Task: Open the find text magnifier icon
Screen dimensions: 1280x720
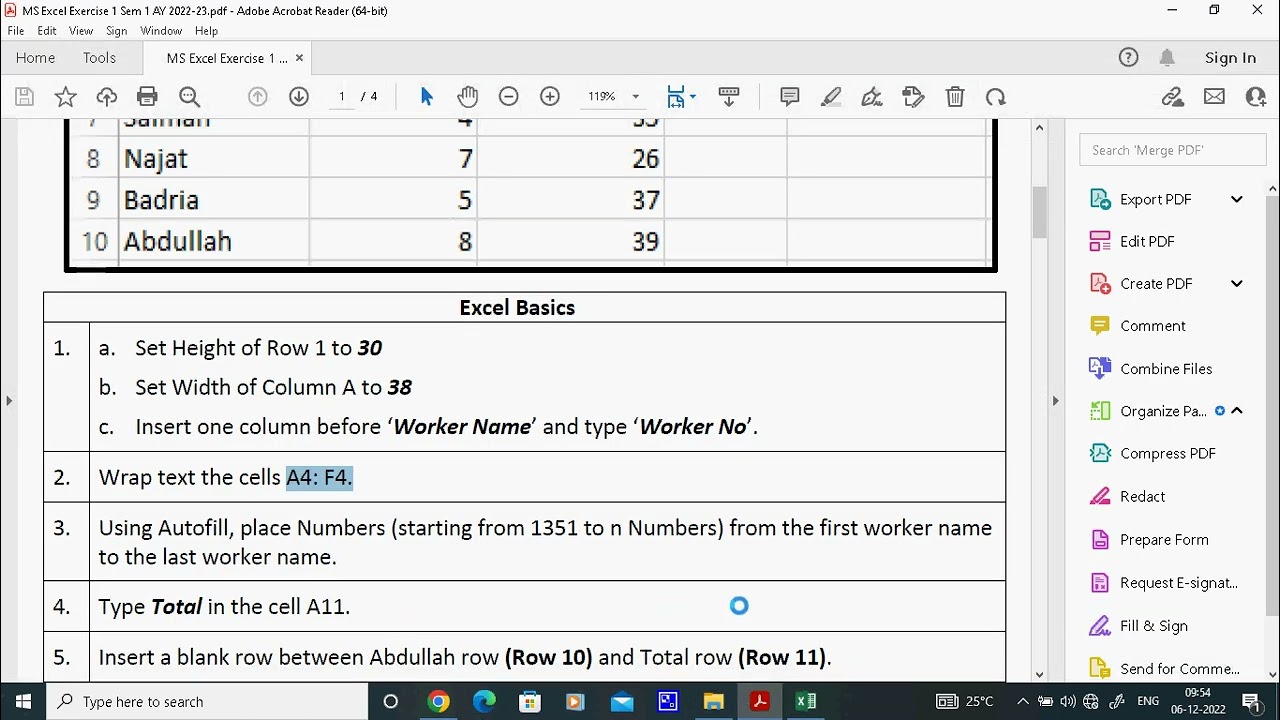Action: pyautogui.click(x=189, y=97)
